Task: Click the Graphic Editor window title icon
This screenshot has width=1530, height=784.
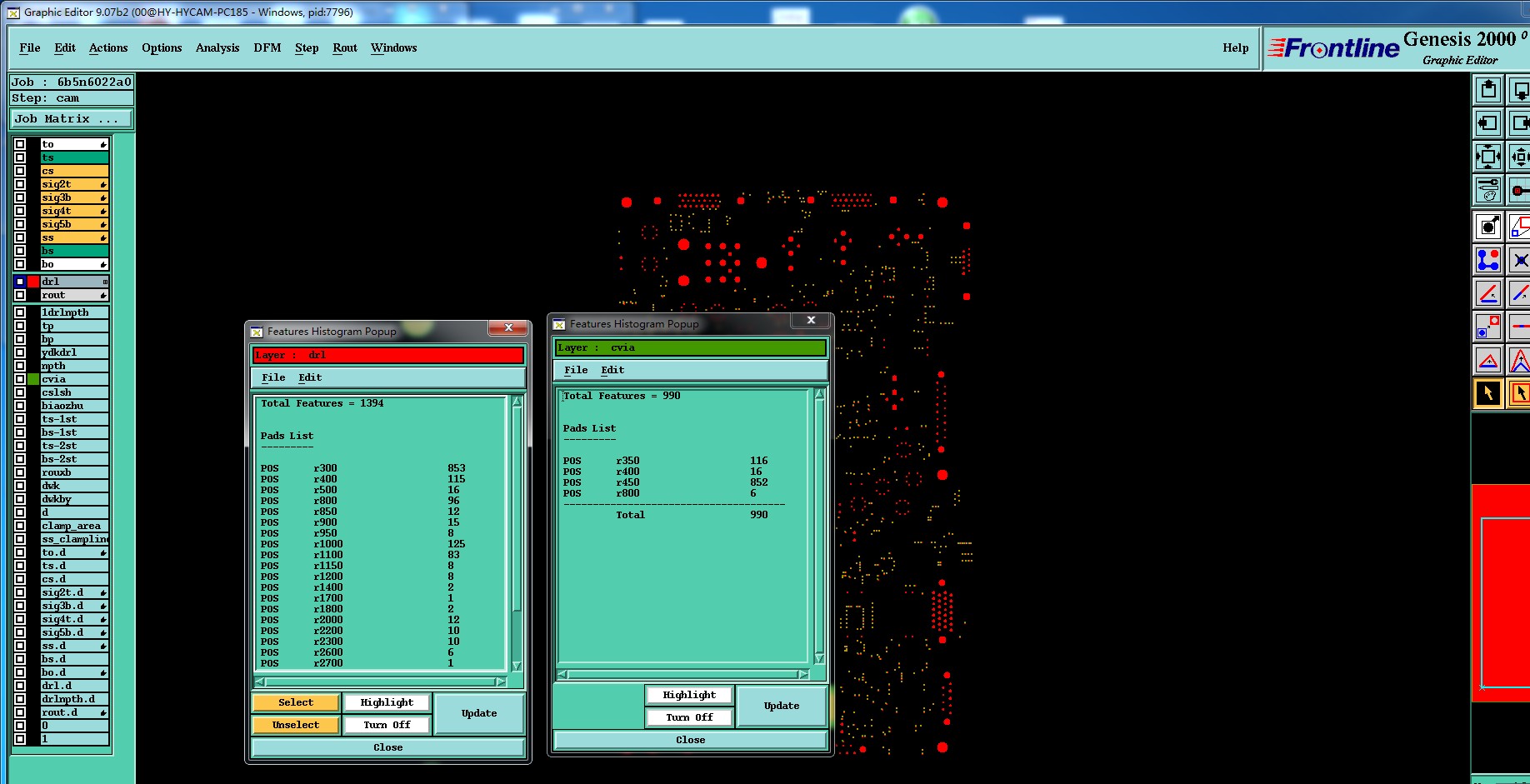Action: click(x=13, y=12)
